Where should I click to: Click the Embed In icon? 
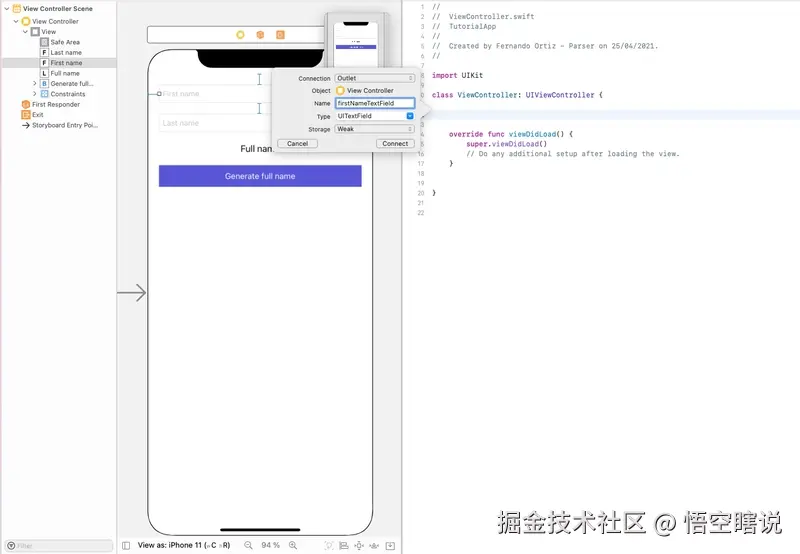(390, 546)
